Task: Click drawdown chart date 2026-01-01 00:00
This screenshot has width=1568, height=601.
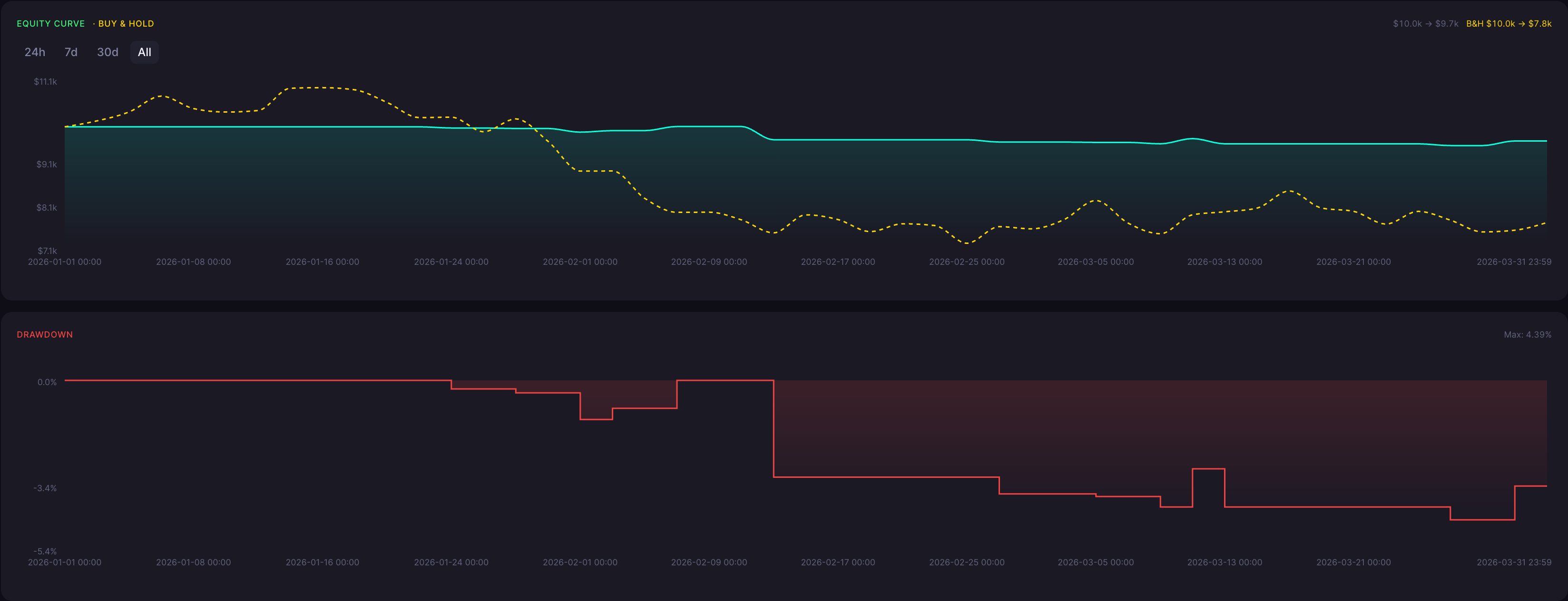Action: pos(65,562)
